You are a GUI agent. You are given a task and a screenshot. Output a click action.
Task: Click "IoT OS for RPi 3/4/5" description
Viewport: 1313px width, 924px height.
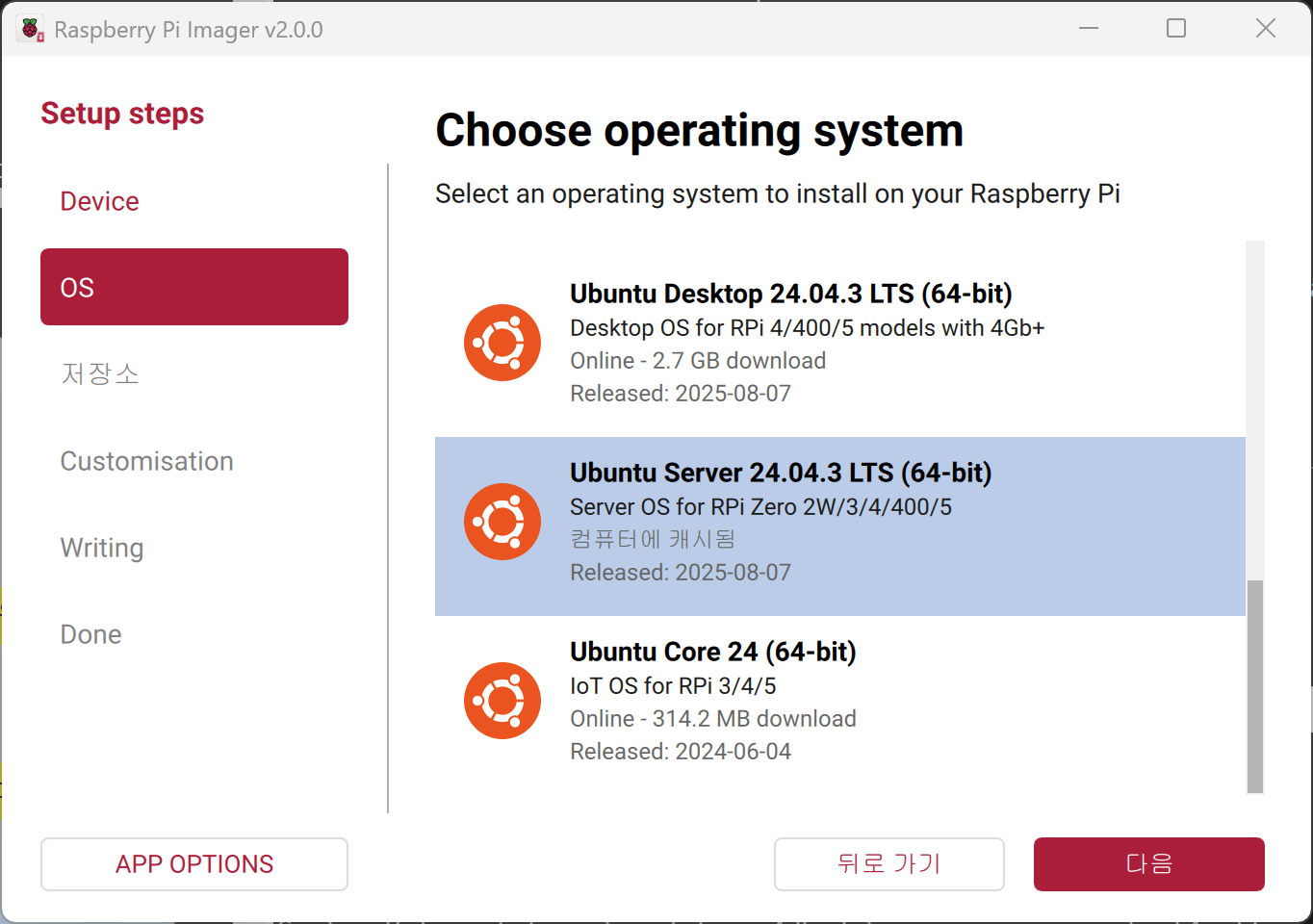tap(673, 686)
